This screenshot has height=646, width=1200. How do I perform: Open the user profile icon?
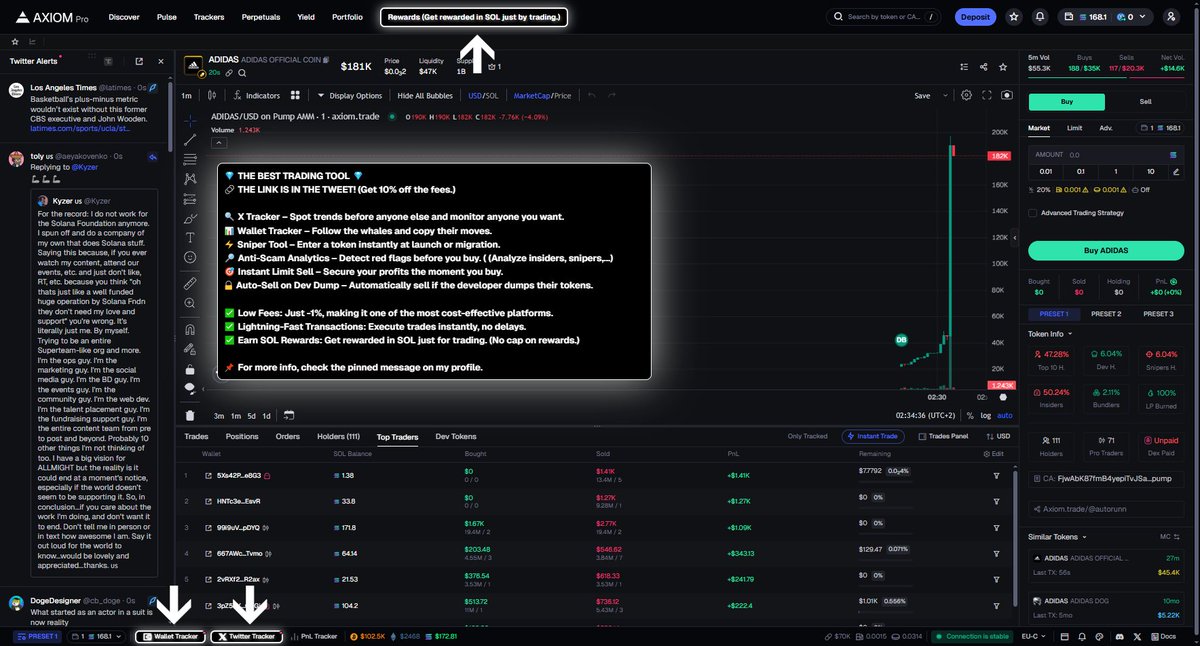(1171, 17)
